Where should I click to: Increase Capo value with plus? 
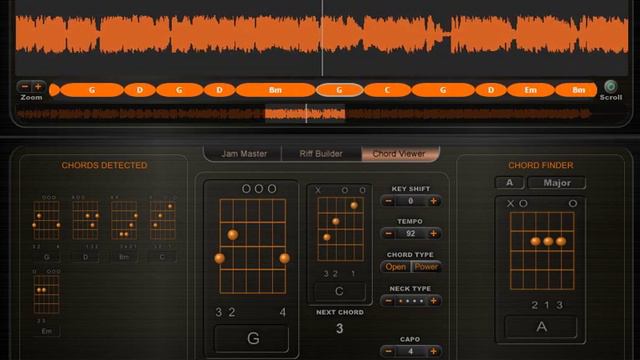433,351
